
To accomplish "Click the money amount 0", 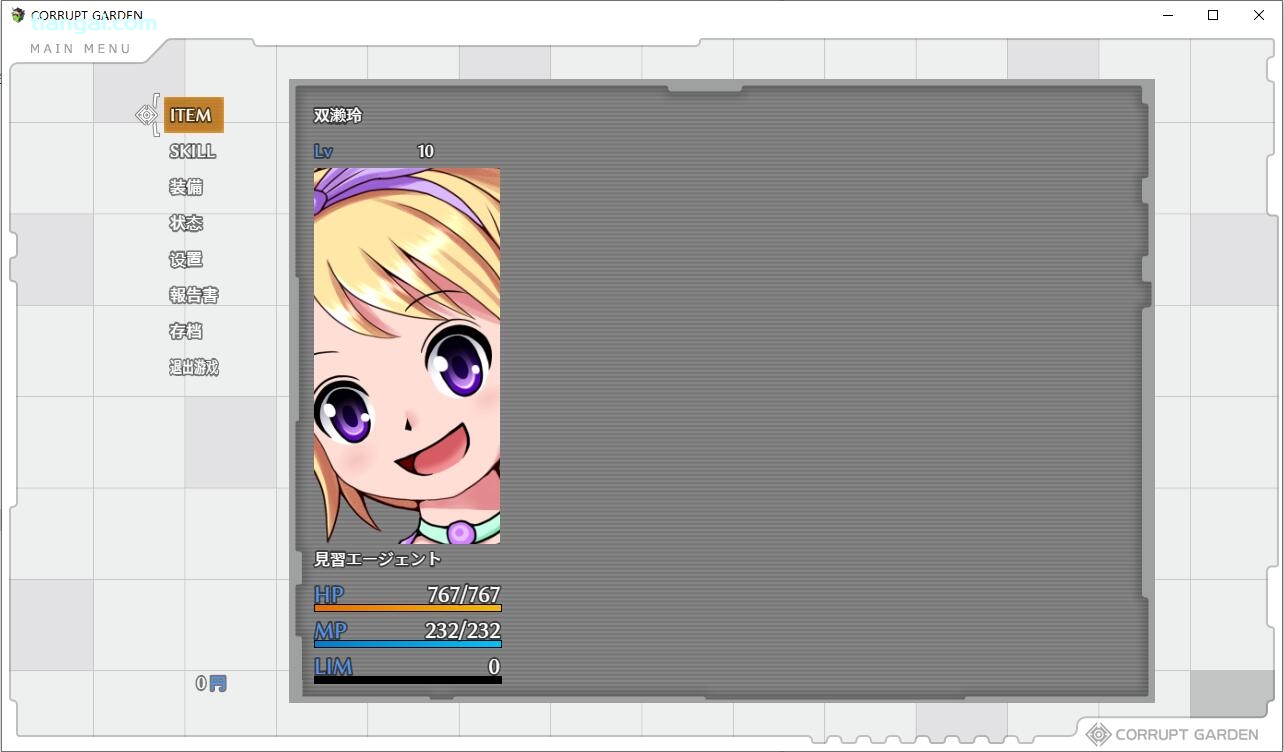I will pyautogui.click(x=201, y=684).
